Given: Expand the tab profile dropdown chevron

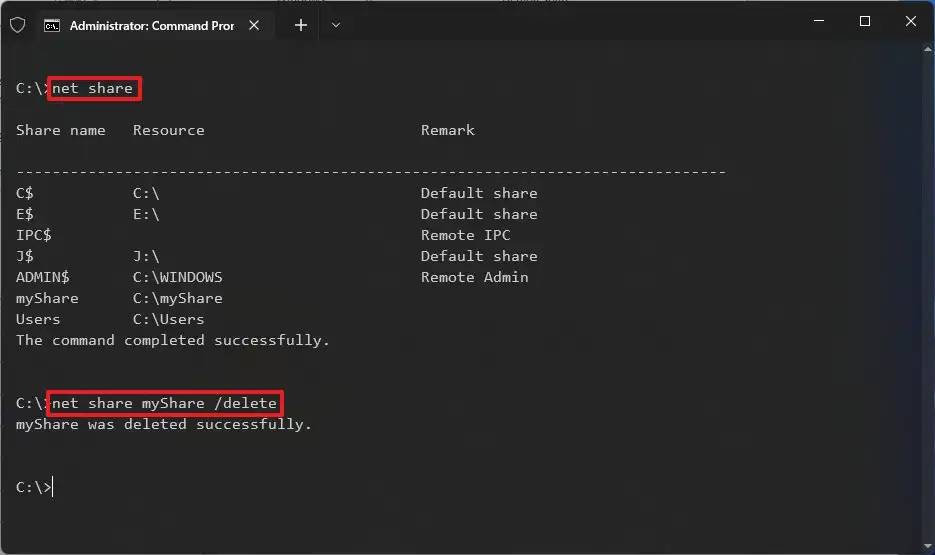Looking at the screenshot, I should click(x=336, y=25).
